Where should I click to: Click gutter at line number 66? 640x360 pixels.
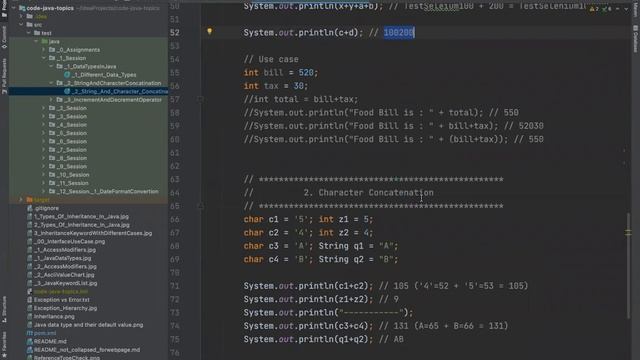click(175, 220)
